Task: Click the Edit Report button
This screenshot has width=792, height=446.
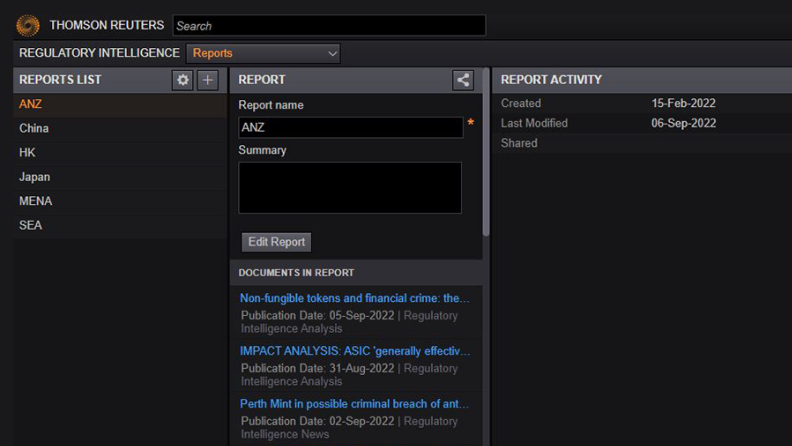Action: (276, 242)
